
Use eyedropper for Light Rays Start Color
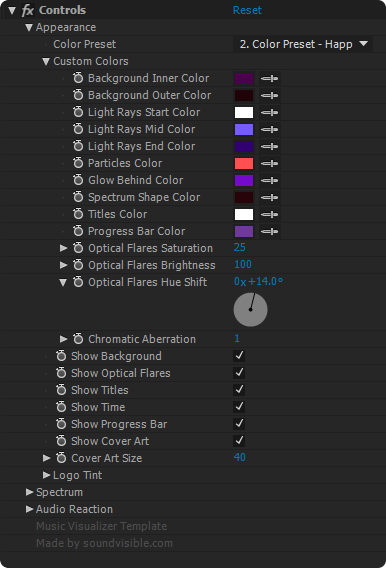pyautogui.click(x=270, y=112)
